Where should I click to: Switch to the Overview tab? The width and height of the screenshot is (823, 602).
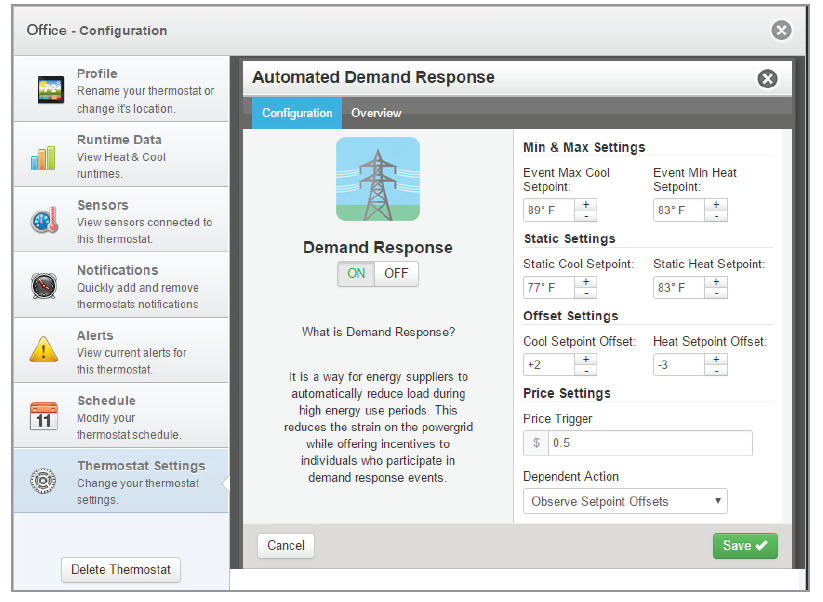click(376, 113)
